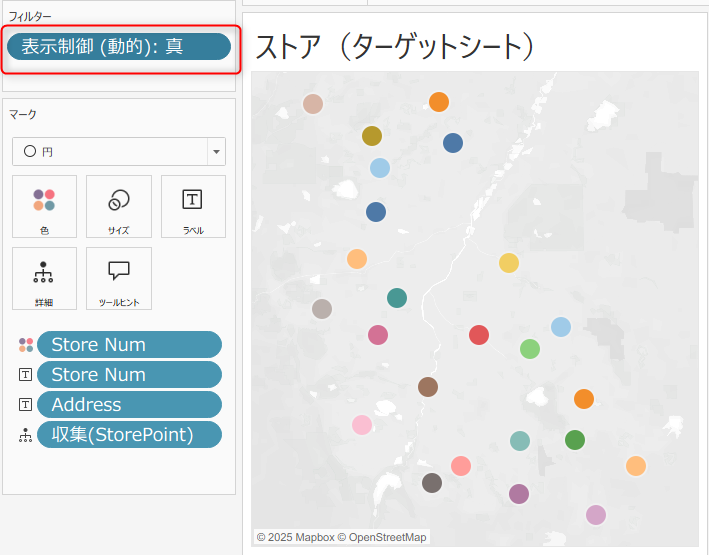Viewport: 709px width, 555px height.
Task: Click the dropdown arrow of mark type
Action: [217, 152]
